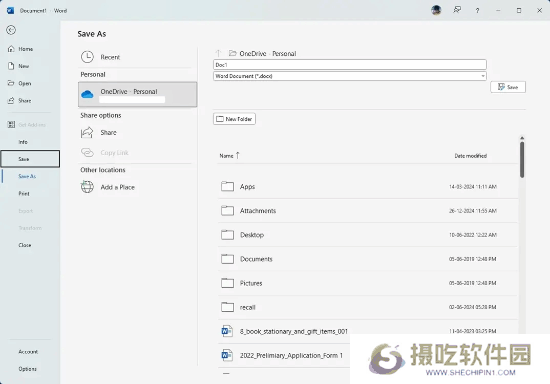Open the Attachments folder
Viewport: 550px width, 384px height.
pyautogui.click(x=368, y=211)
